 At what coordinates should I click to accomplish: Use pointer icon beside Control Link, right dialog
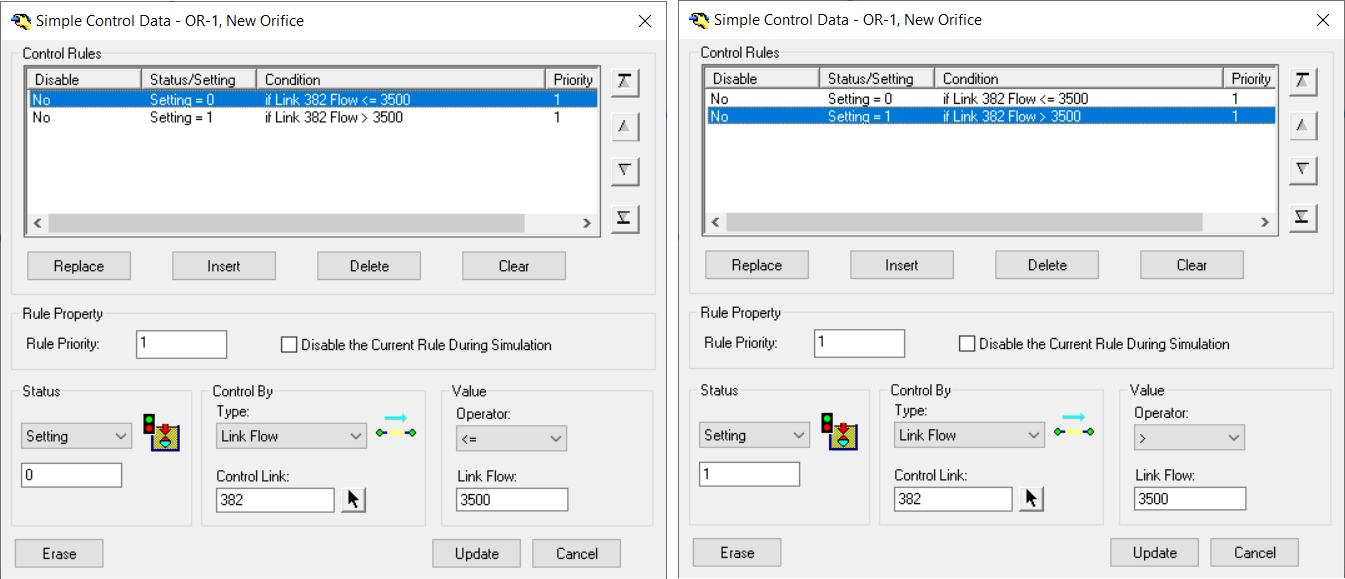[1031, 498]
